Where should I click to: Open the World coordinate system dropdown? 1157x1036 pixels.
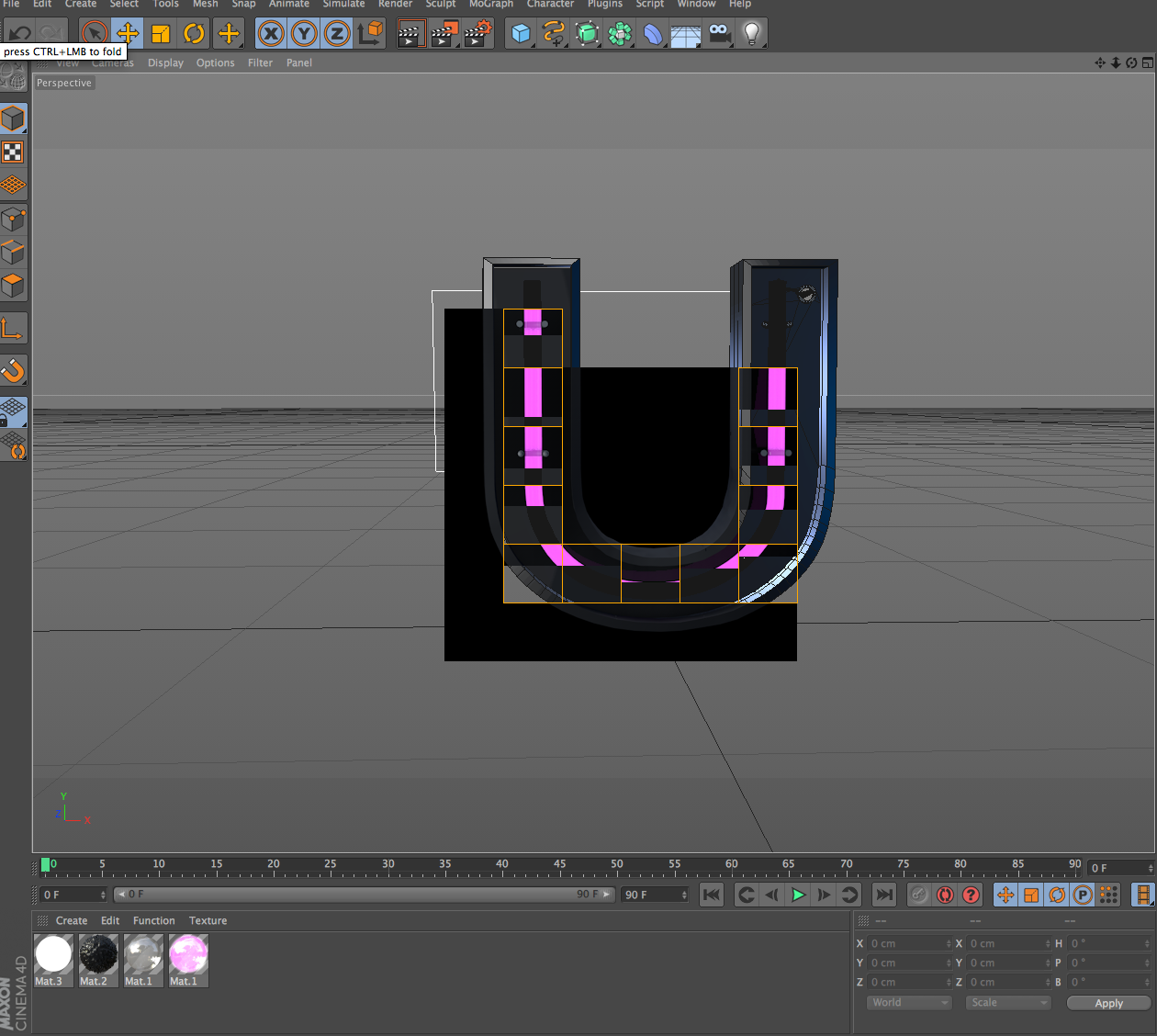coord(908,1003)
